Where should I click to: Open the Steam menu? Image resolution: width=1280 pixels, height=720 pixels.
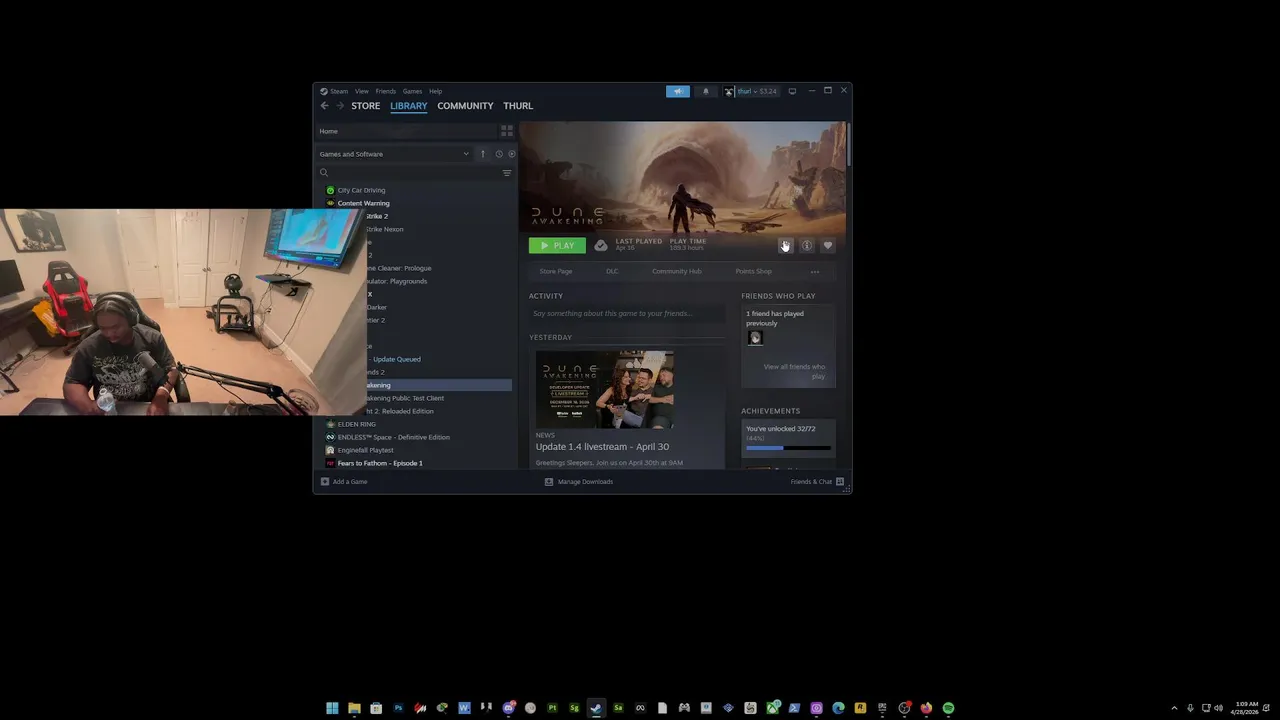[x=338, y=91]
